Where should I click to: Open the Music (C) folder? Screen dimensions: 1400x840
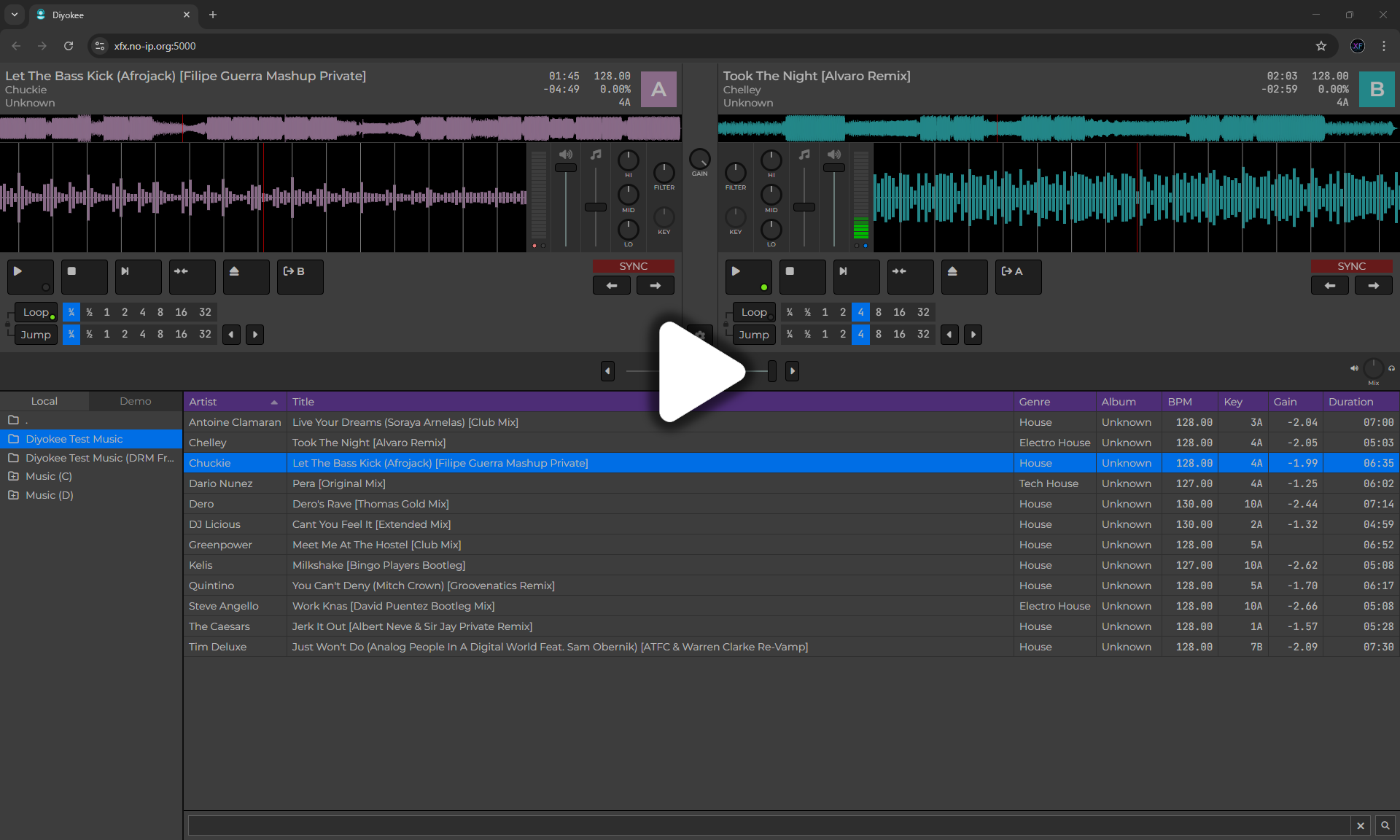coord(49,476)
